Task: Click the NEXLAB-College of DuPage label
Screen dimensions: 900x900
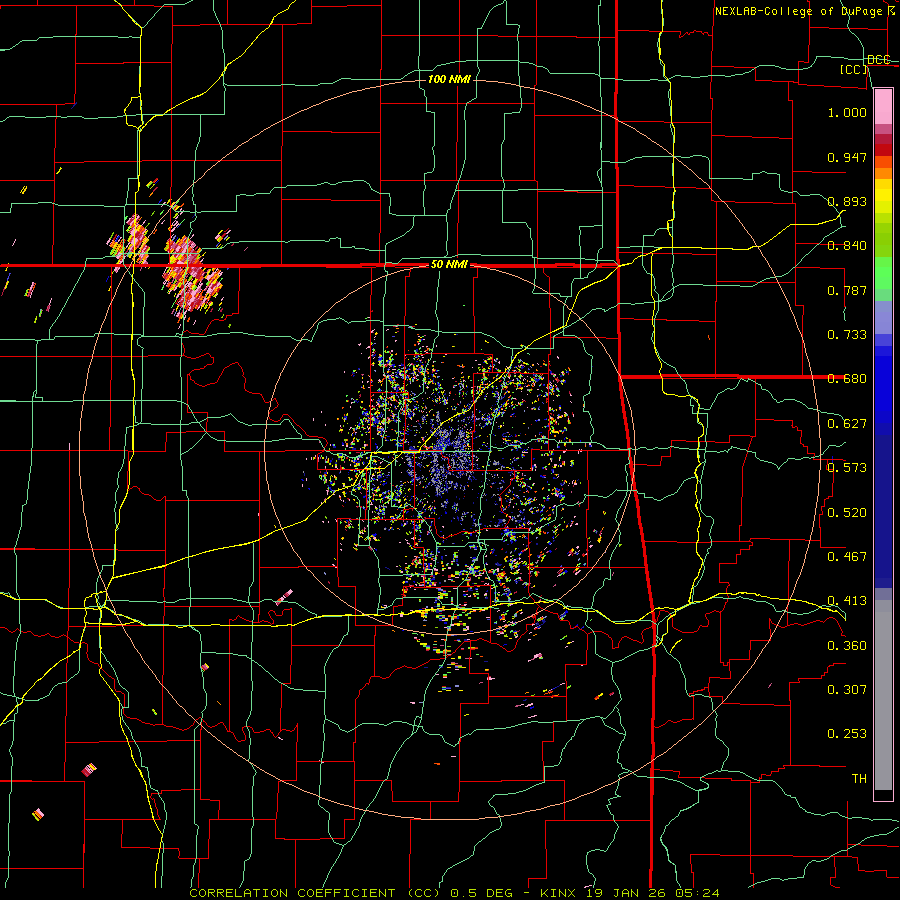Action: click(x=804, y=11)
